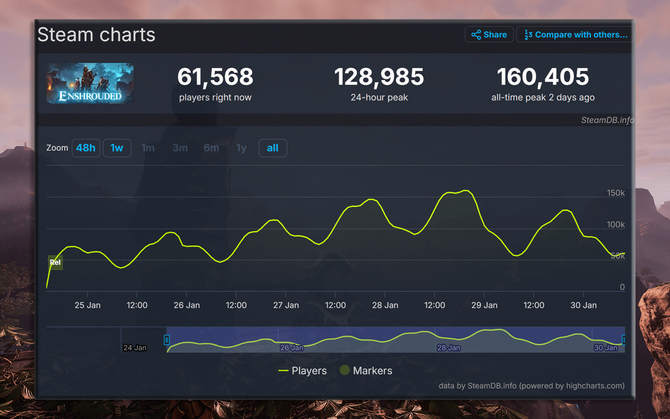Grab the right navigator range handle

(x=623, y=340)
